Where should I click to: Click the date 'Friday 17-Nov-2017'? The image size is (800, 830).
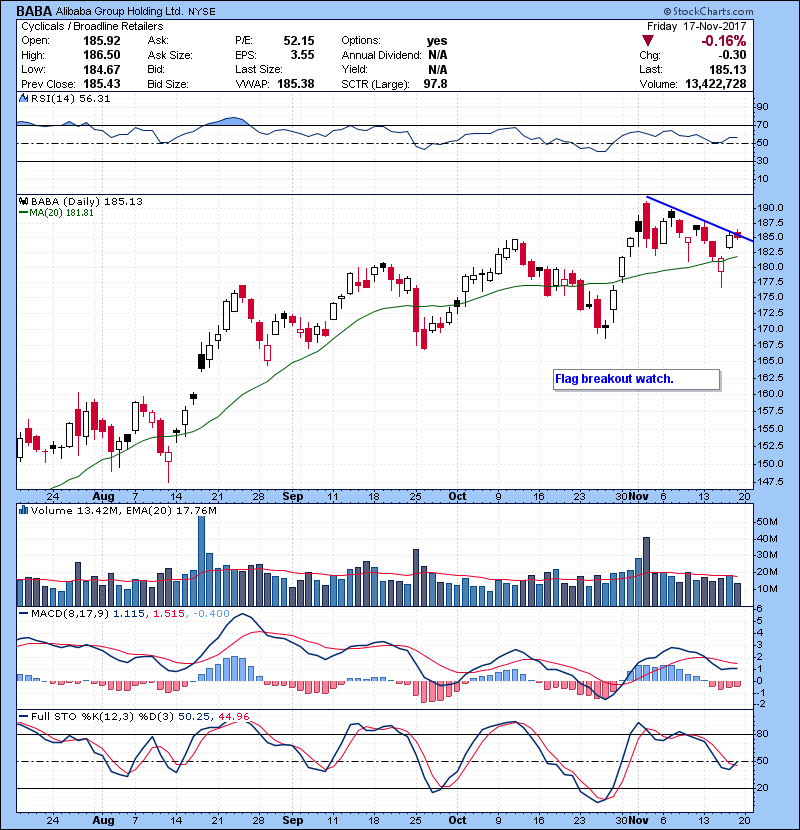[x=696, y=26]
